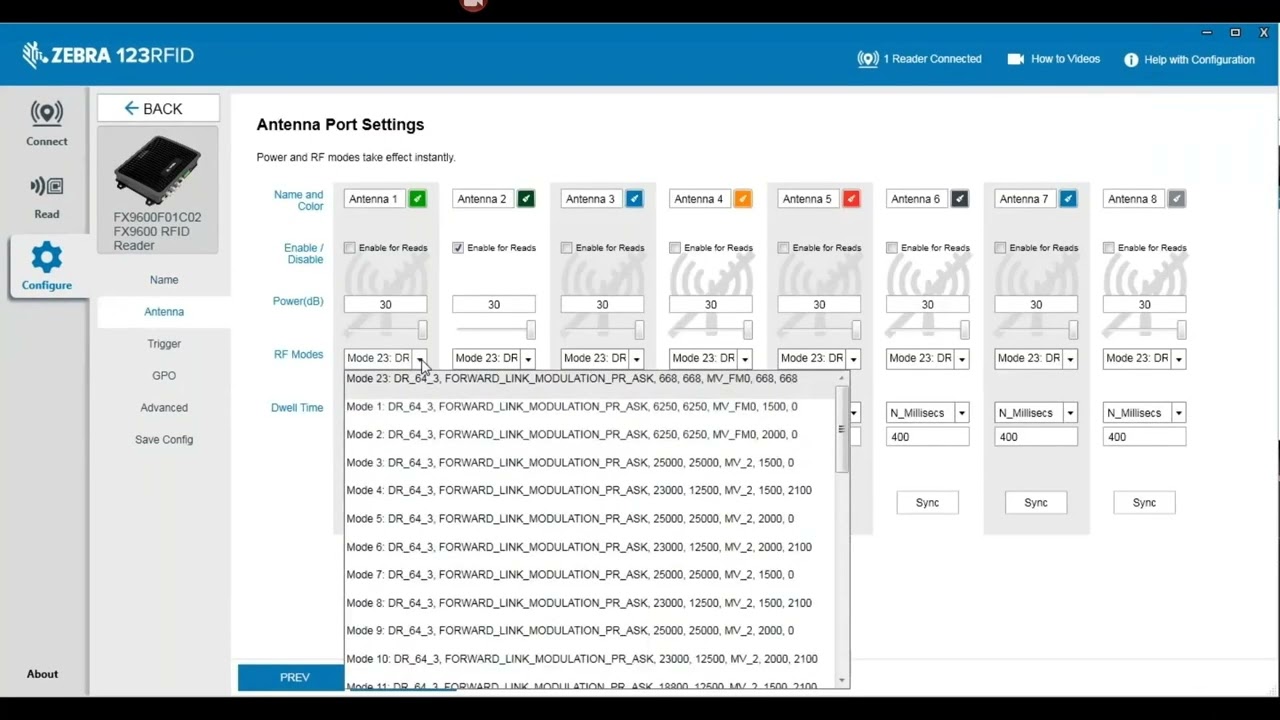Pick the dark green swatch for Antenna 2

coord(526,199)
